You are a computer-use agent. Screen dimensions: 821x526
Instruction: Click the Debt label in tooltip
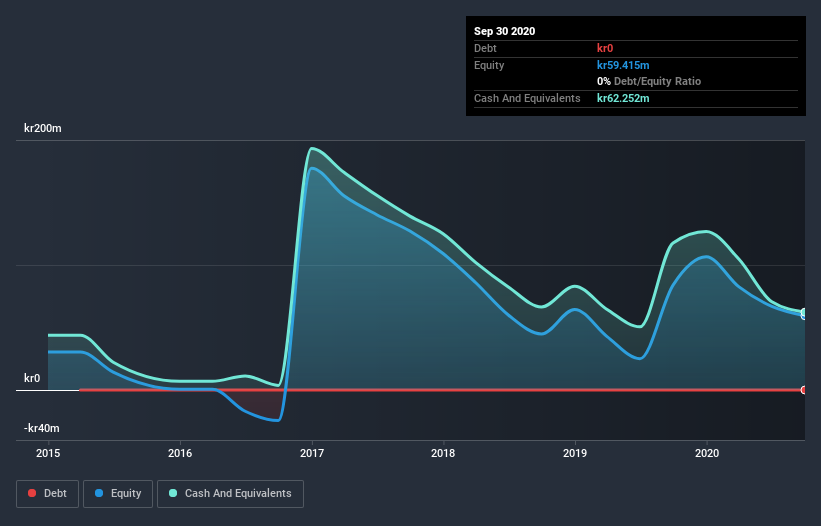point(485,48)
